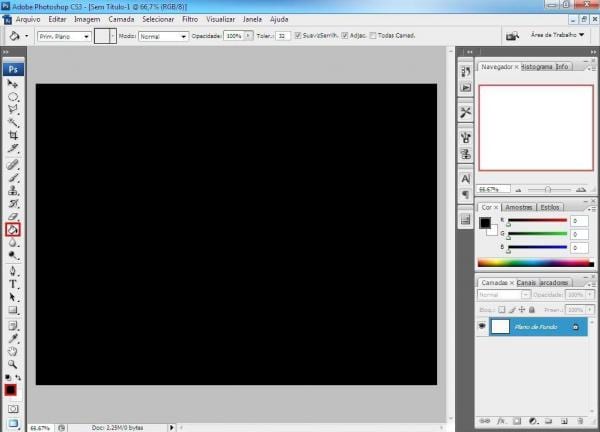Select the Slice tool
600x432 pixels.
click(13, 148)
